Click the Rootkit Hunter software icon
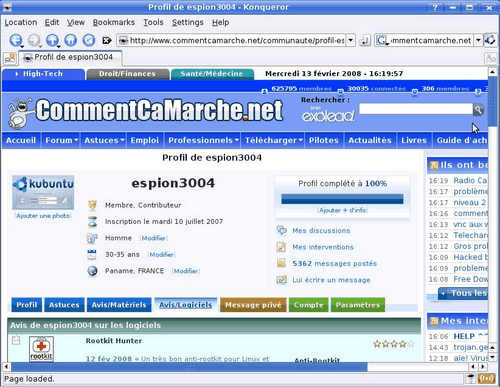Image resolution: width=500 pixels, height=387 pixels. point(41,348)
